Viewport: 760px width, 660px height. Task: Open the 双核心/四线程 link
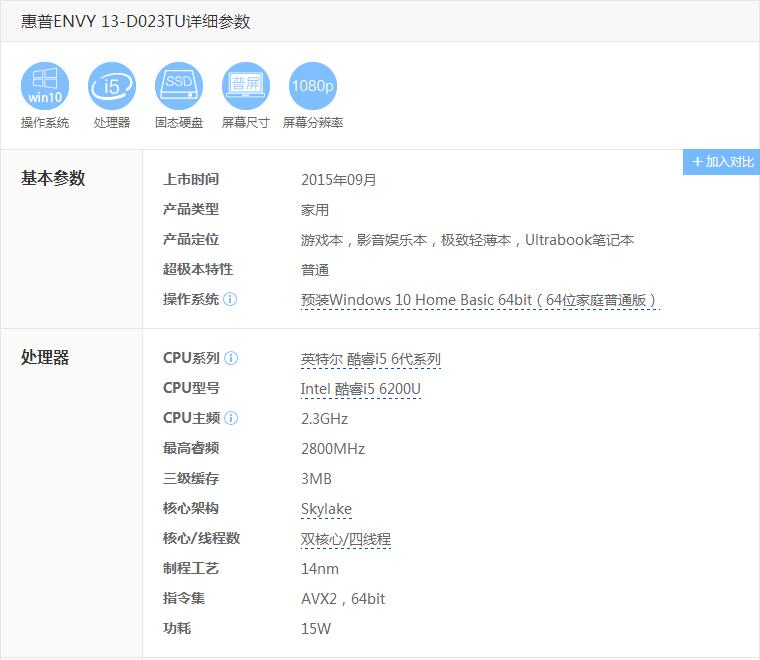346,539
